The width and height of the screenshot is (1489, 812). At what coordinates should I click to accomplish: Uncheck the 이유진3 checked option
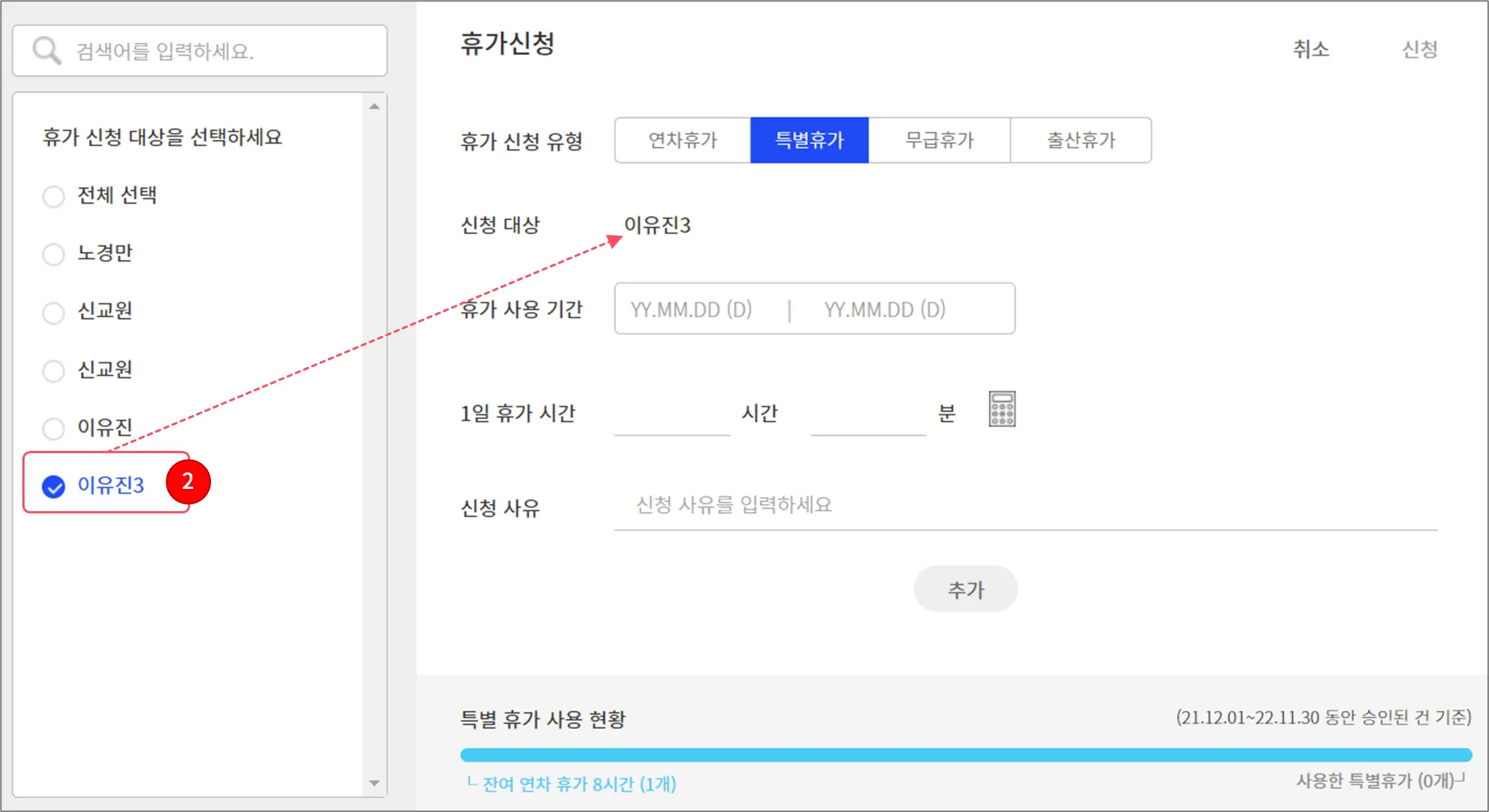pos(53,487)
